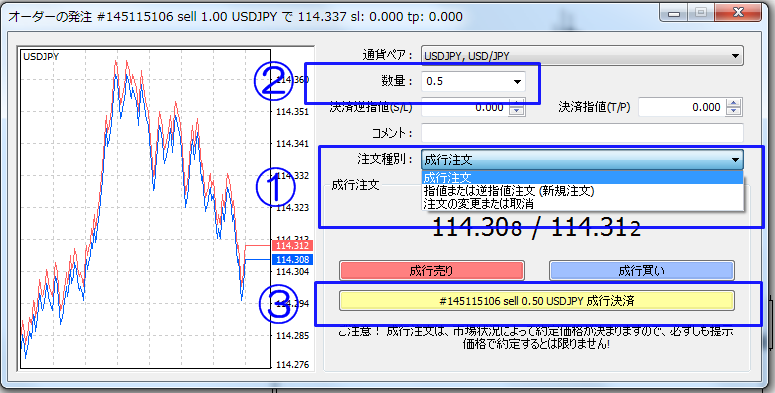775x393 pixels.
Task: Click the blue 成行買い button
Action: point(642,270)
